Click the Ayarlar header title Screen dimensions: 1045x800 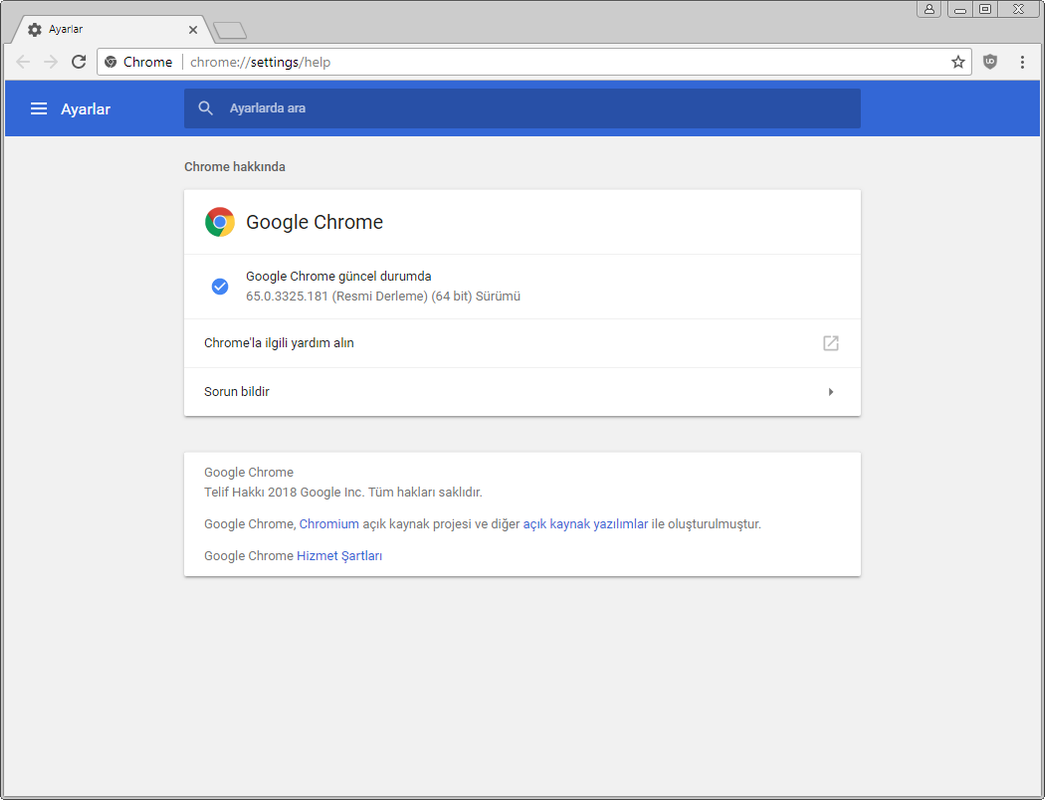(85, 109)
